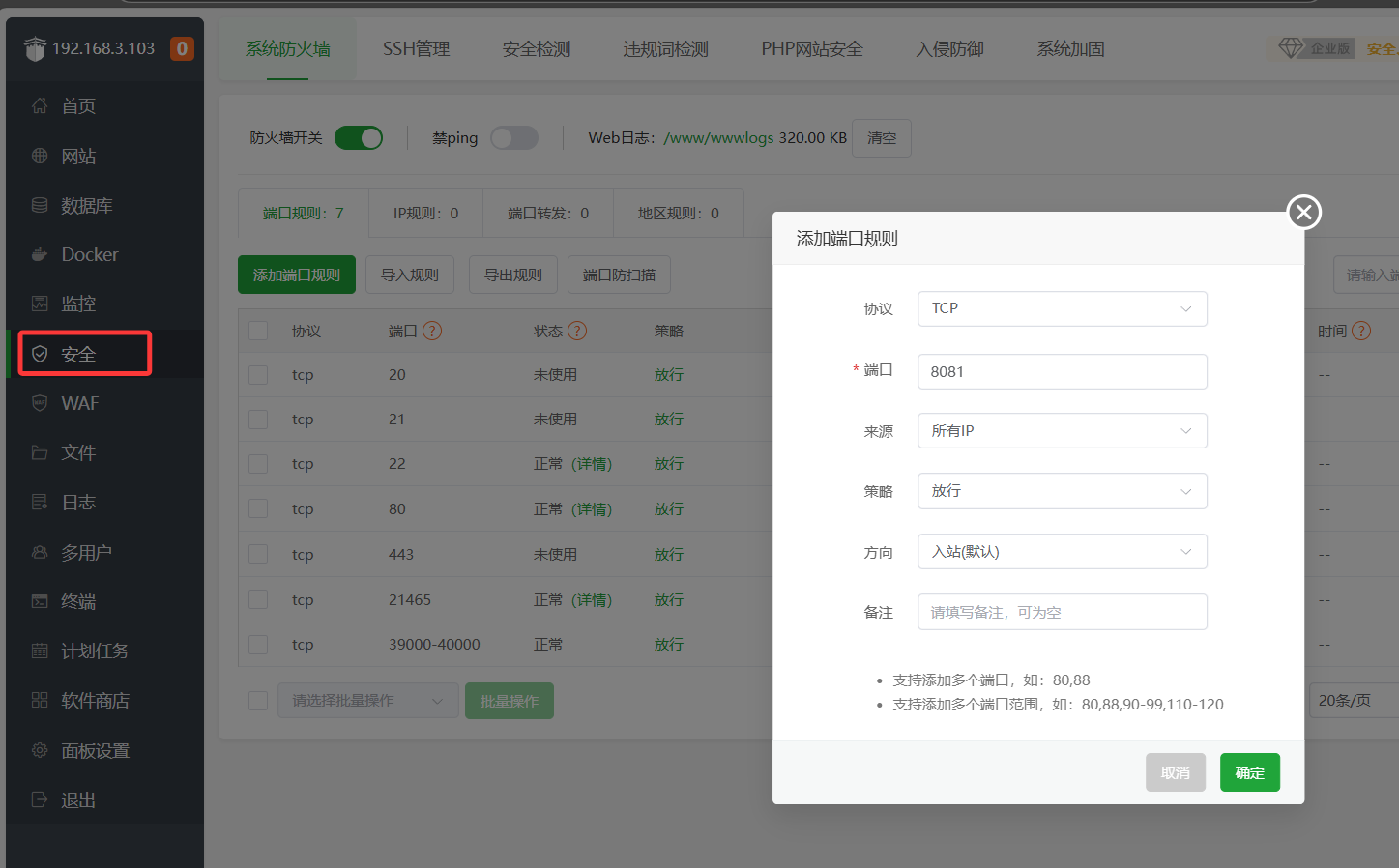Check the checkbox for port 22 row
This screenshot has width=1399, height=868.
(258, 464)
